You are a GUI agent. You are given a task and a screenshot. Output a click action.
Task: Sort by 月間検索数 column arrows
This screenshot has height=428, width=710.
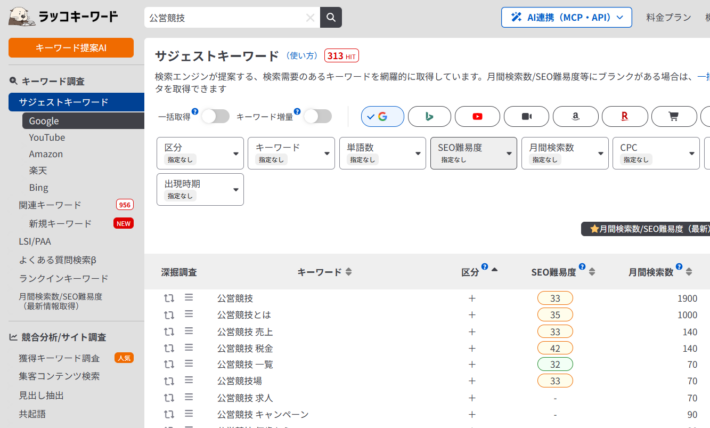click(x=689, y=272)
